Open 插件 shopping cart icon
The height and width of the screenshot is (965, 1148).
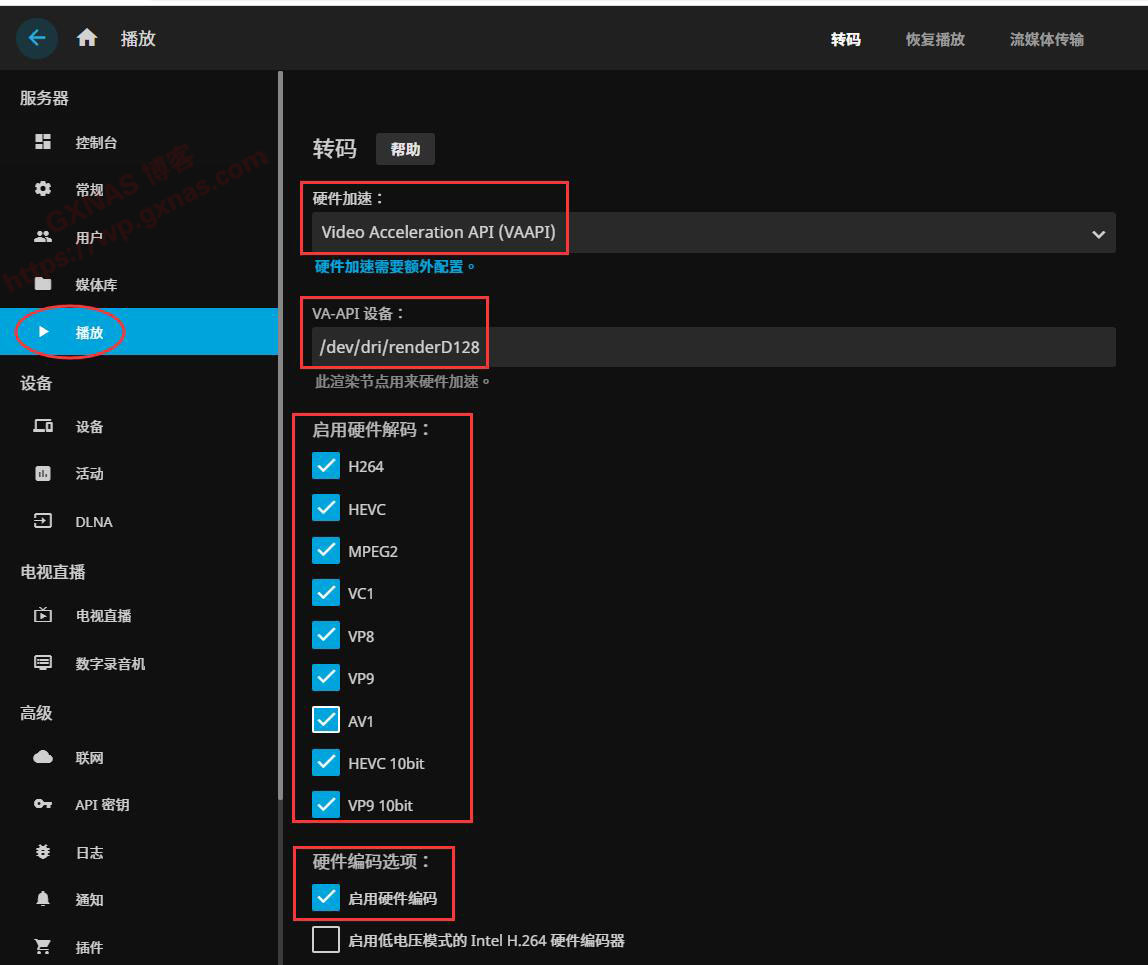coord(43,947)
